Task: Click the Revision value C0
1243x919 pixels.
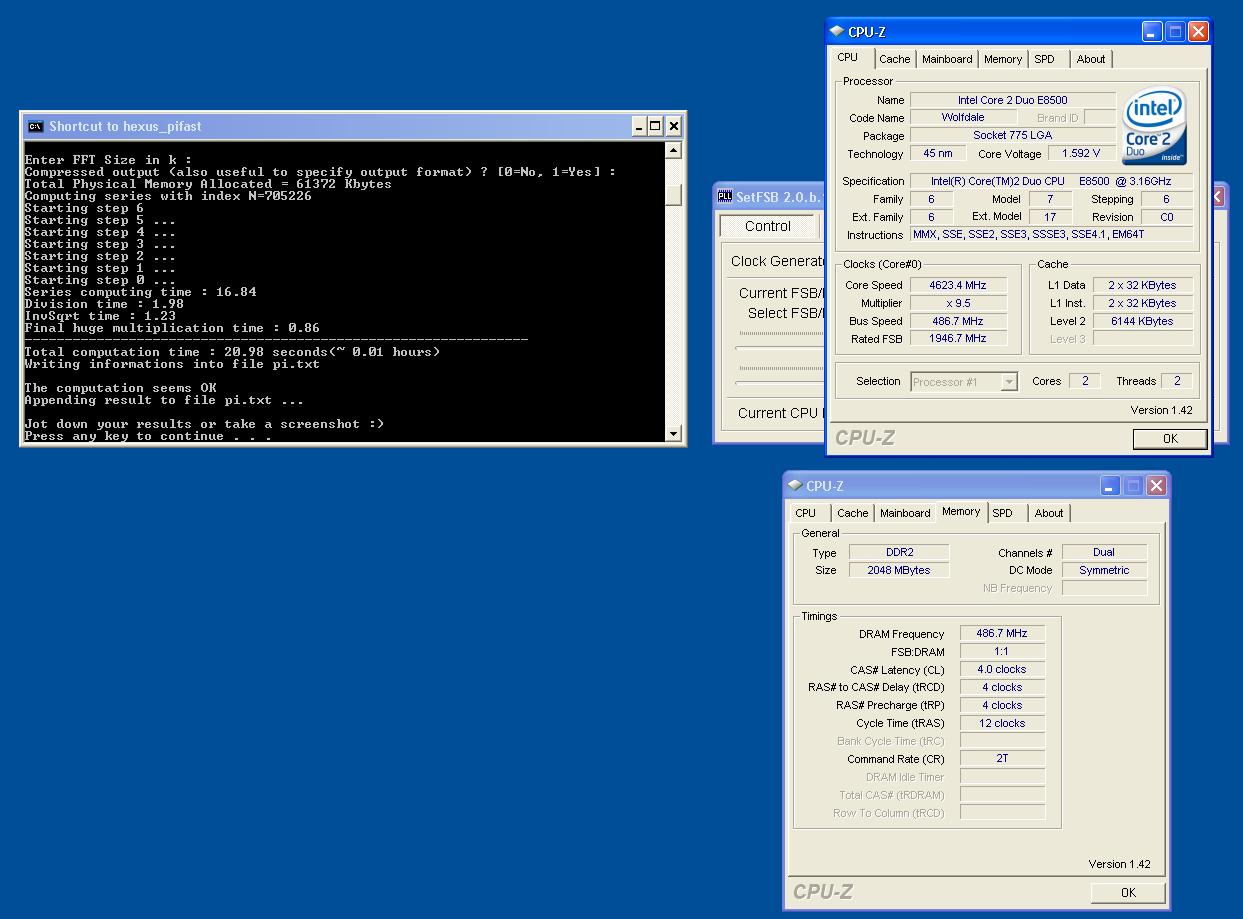Action: pos(1166,217)
